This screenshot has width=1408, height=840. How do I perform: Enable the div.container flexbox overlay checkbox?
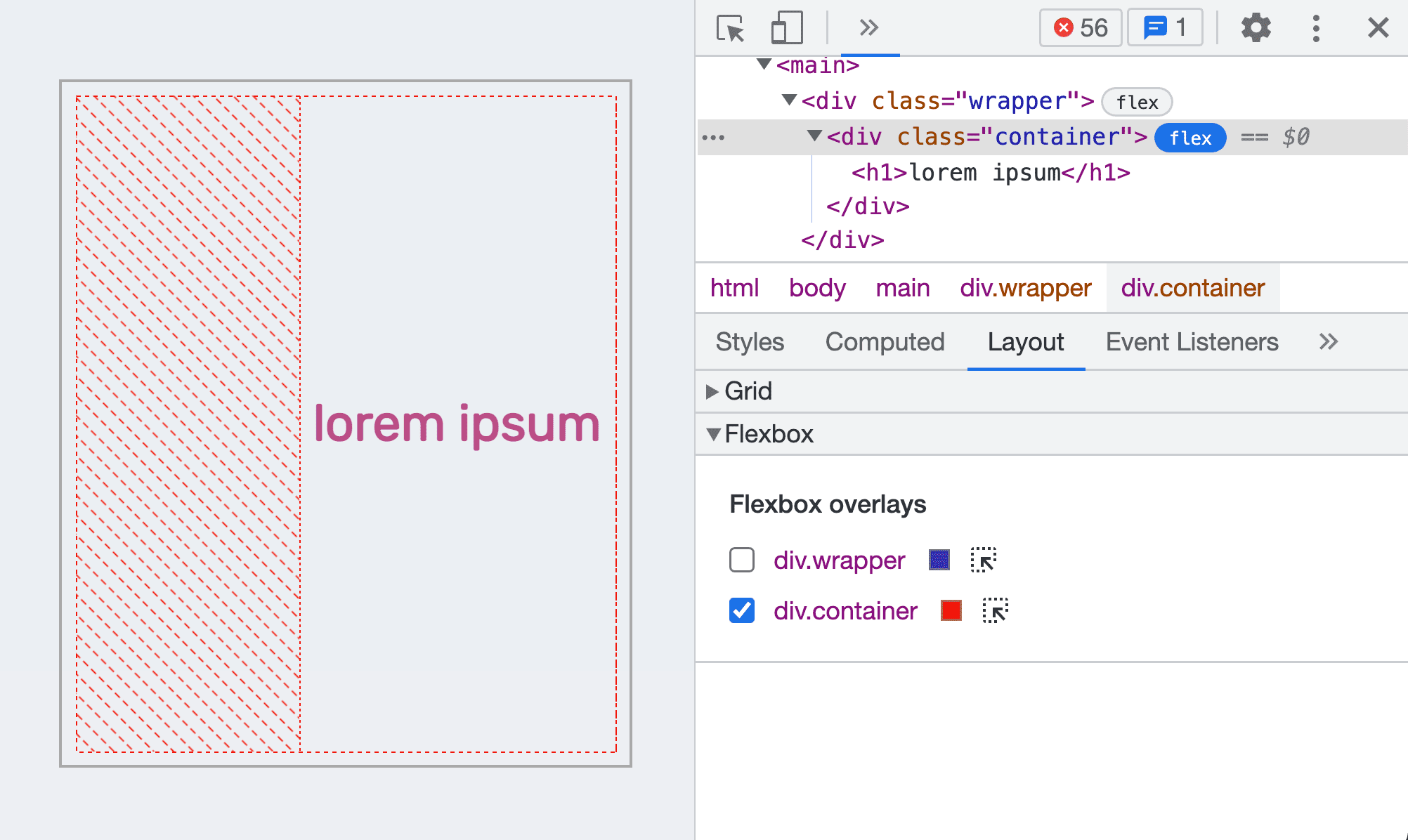click(x=740, y=610)
